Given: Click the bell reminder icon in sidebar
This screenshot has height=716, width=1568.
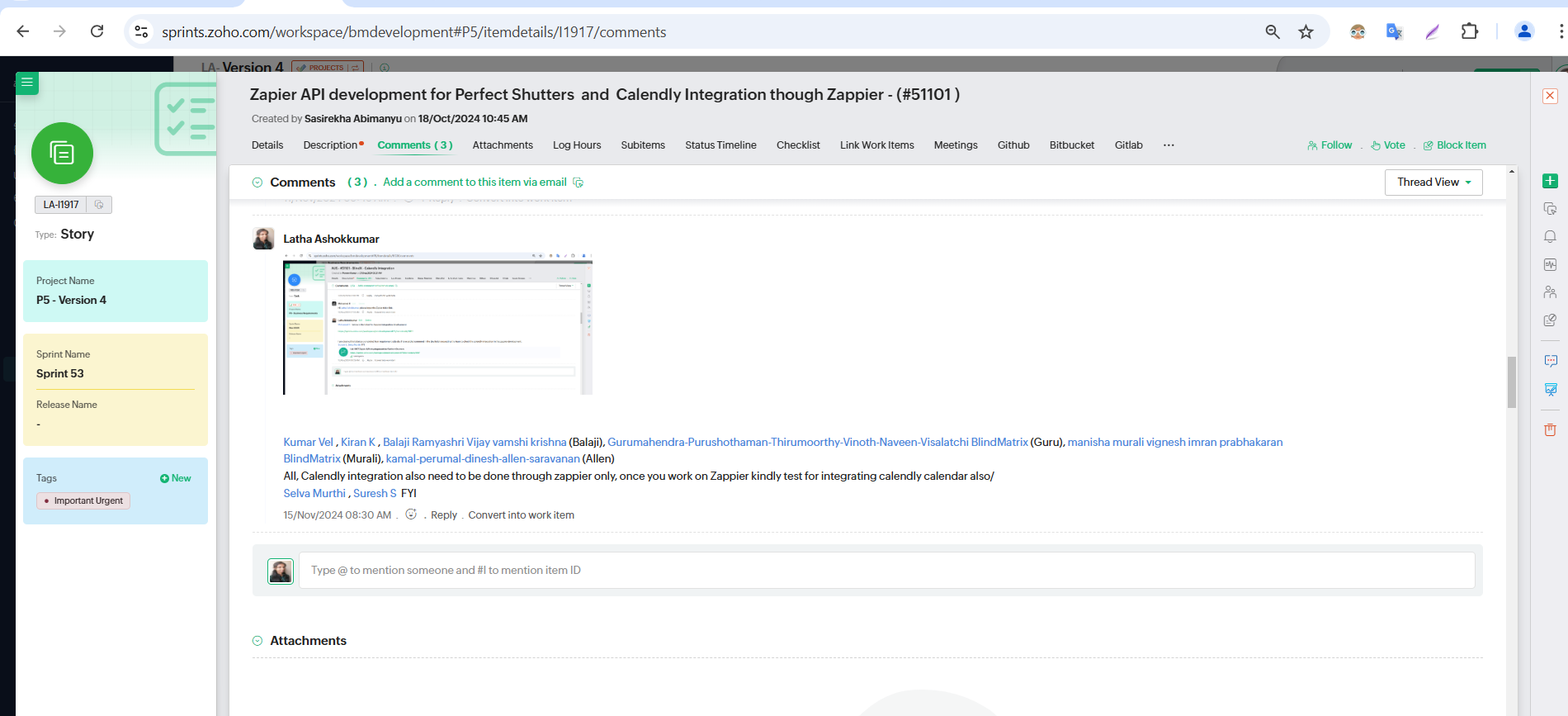Looking at the screenshot, I should tap(1550, 237).
